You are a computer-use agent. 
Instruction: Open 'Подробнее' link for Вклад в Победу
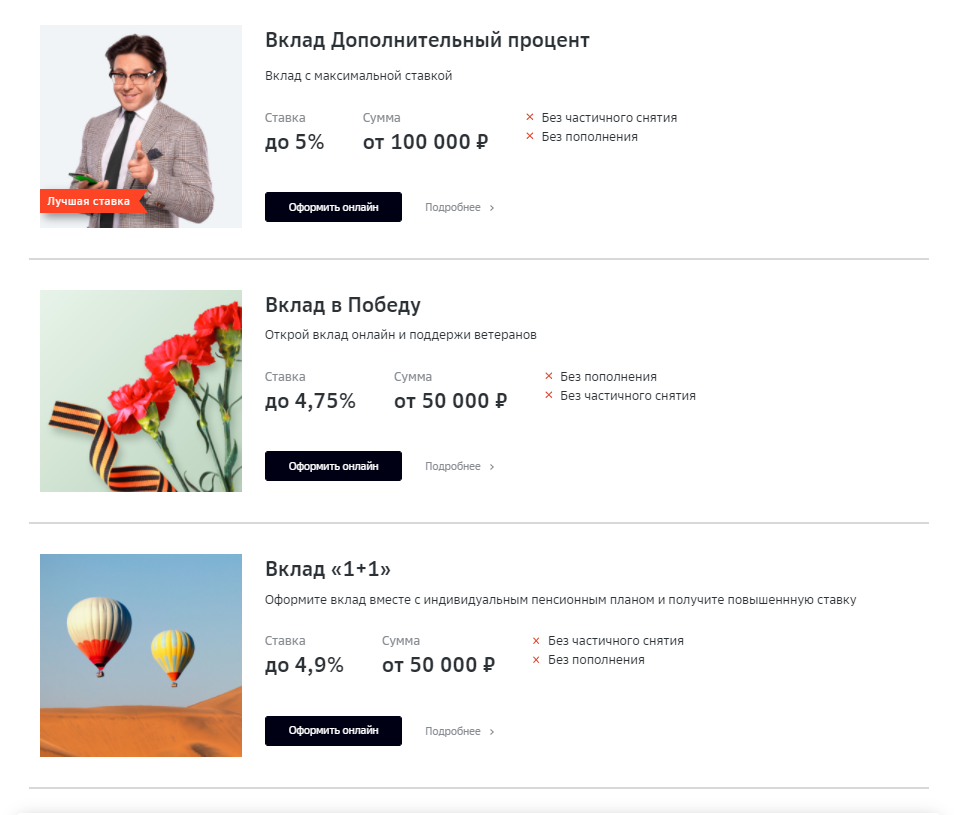(453, 467)
